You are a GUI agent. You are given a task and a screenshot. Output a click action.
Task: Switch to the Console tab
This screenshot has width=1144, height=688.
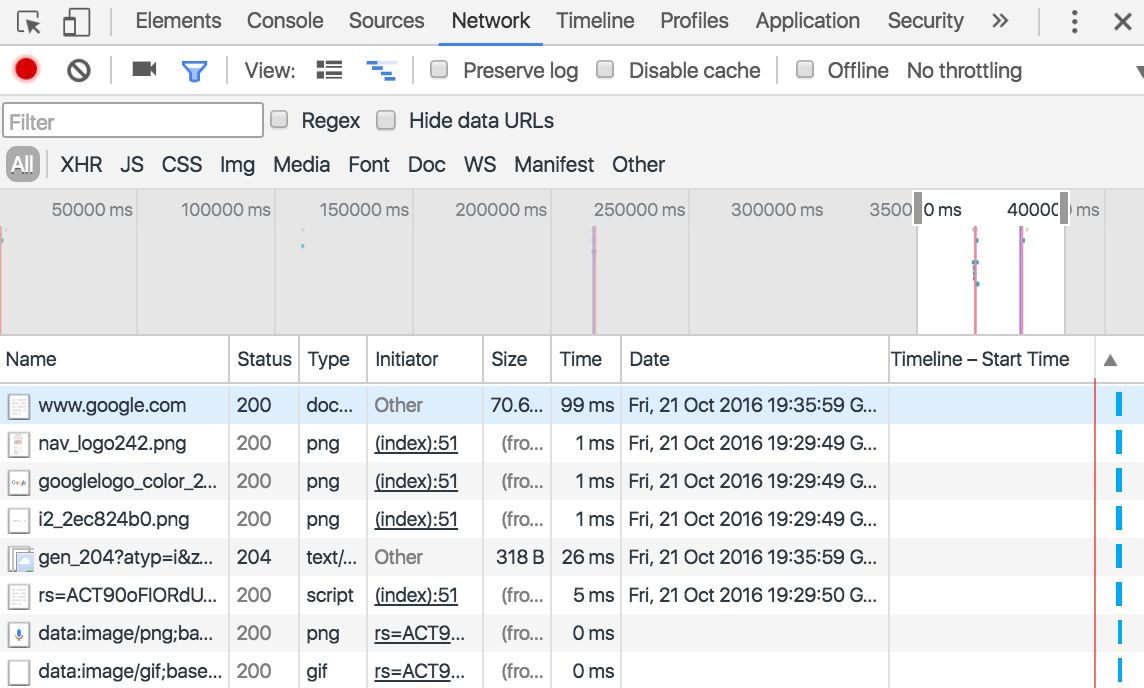285,20
